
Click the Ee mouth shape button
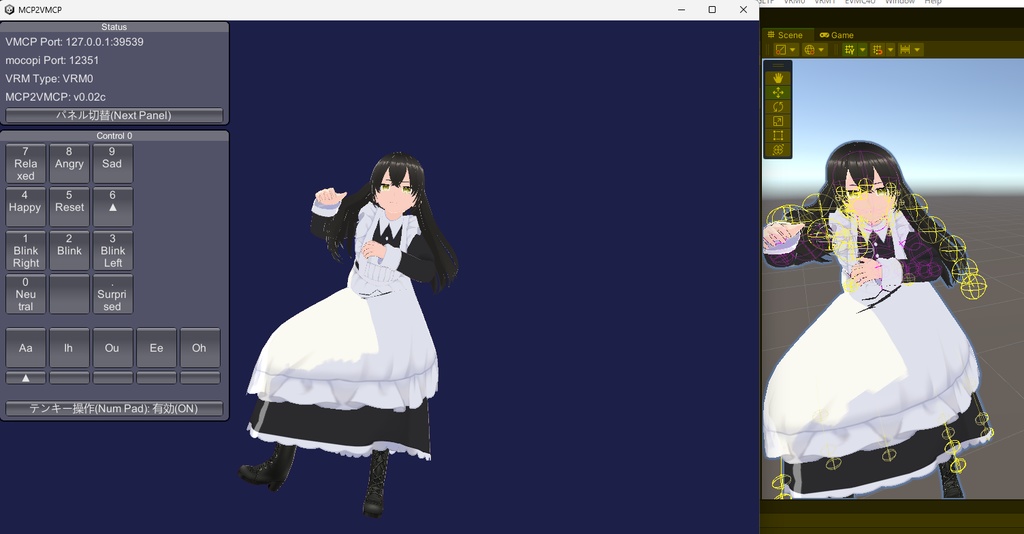pyautogui.click(x=156, y=348)
